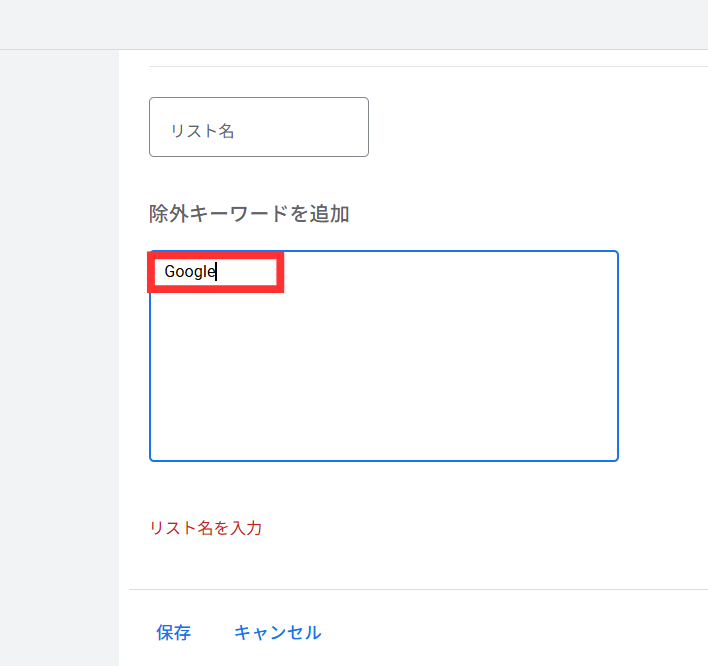
Task: Click the リスト名 placeholder text
Action: click(x=202, y=131)
